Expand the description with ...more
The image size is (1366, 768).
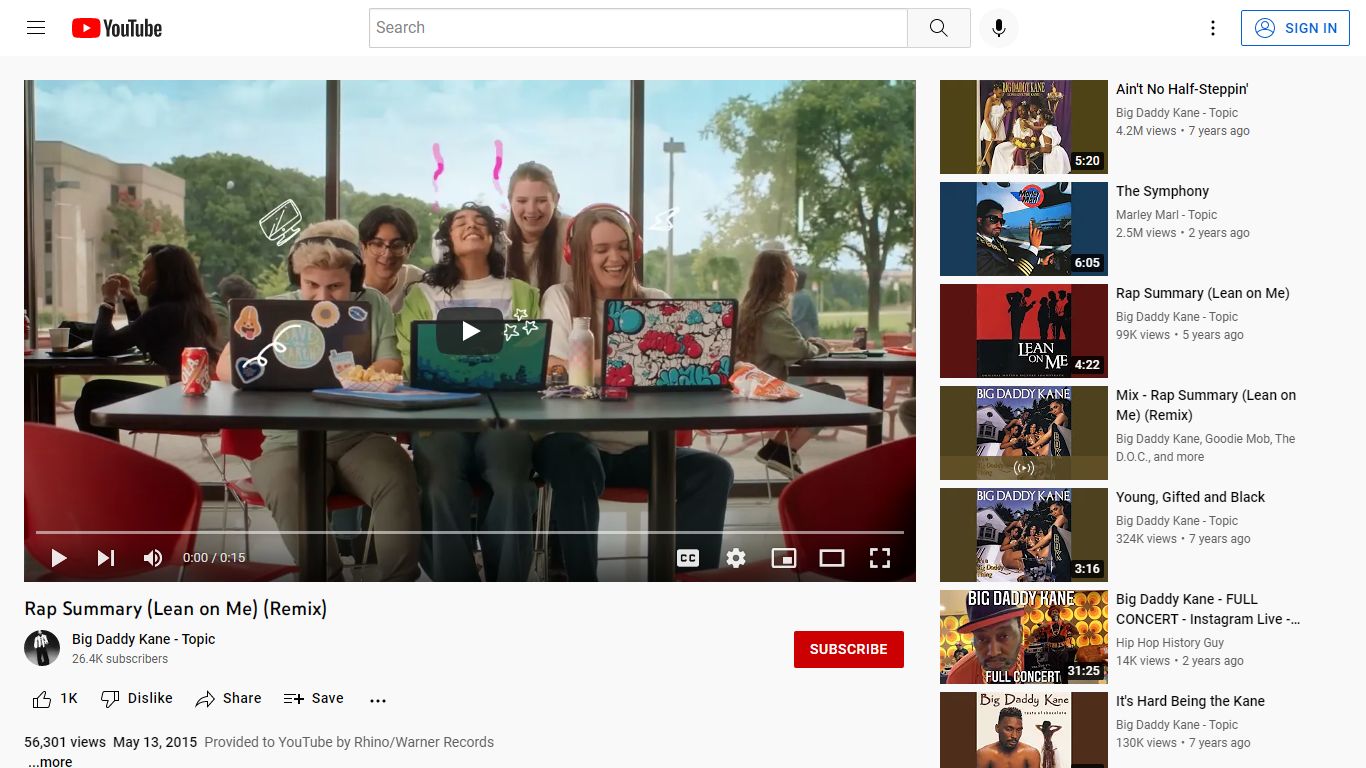pyautogui.click(x=50, y=762)
